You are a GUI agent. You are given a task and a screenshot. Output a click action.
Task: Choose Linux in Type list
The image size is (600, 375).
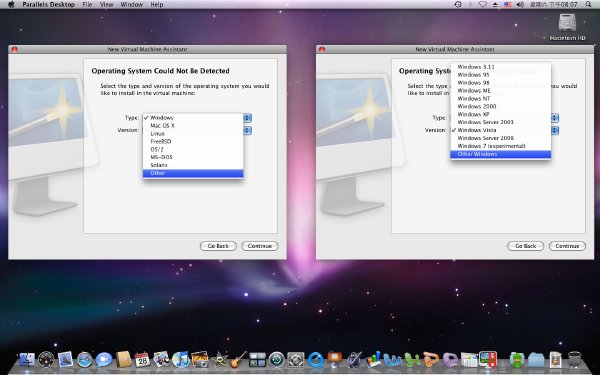pyautogui.click(x=193, y=134)
